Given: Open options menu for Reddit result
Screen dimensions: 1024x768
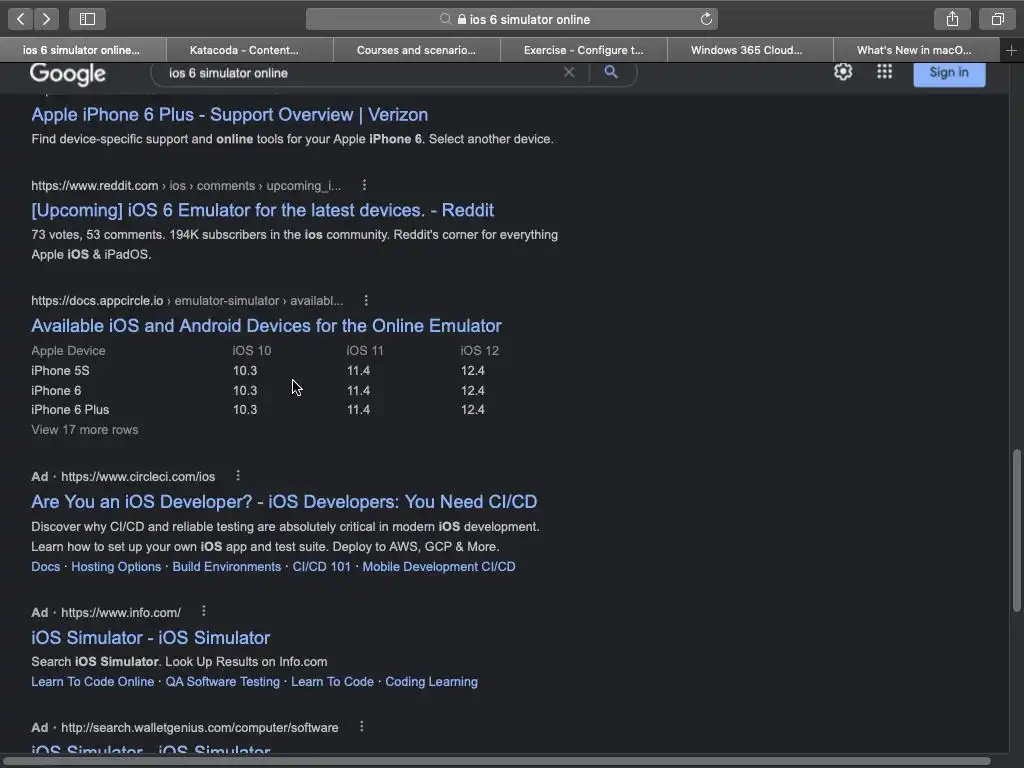Looking at the screenshot, I should [364, 185].
